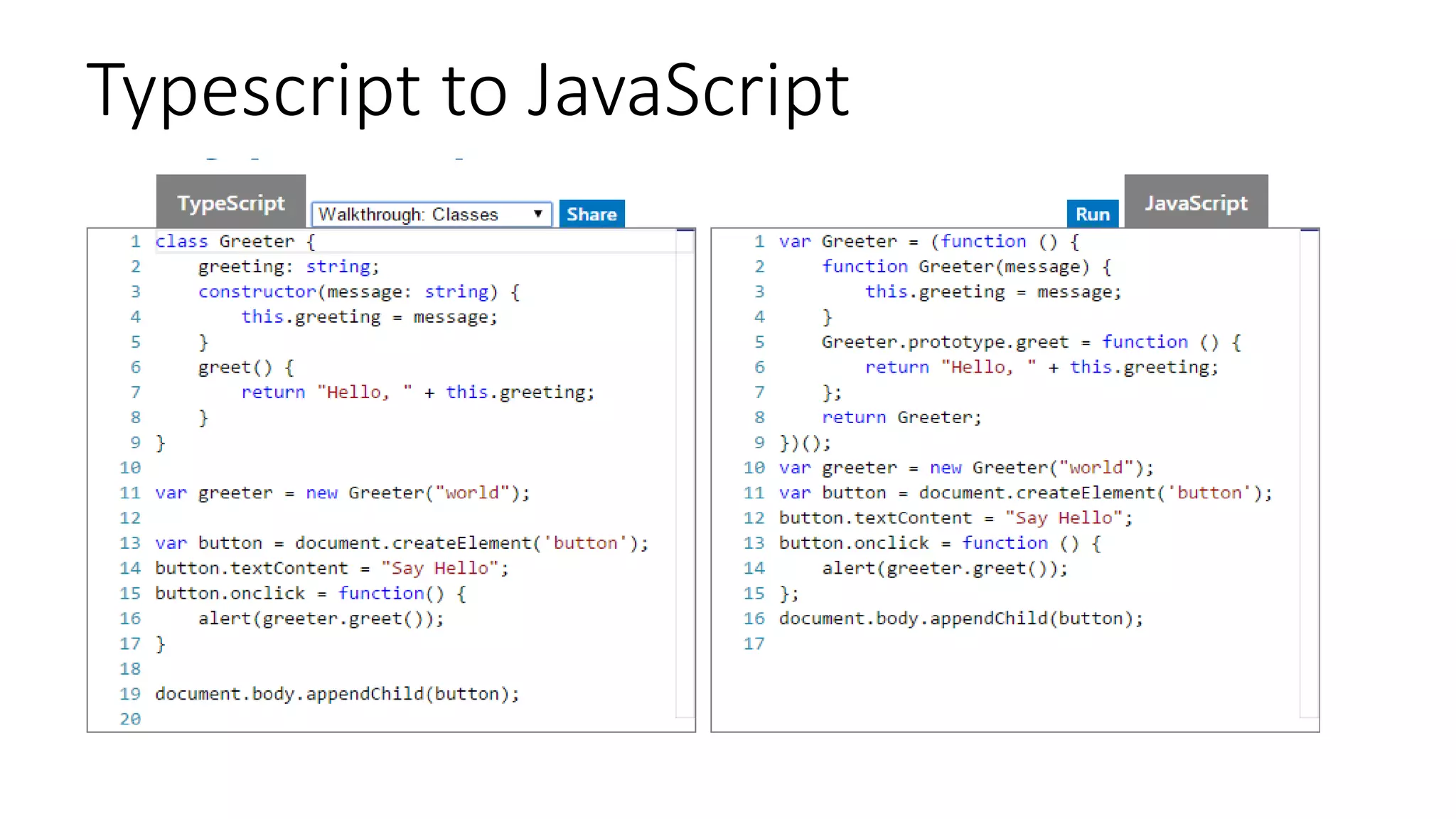
Task: Click line number 17 in JavaScript editor
Action: (754, 643)
